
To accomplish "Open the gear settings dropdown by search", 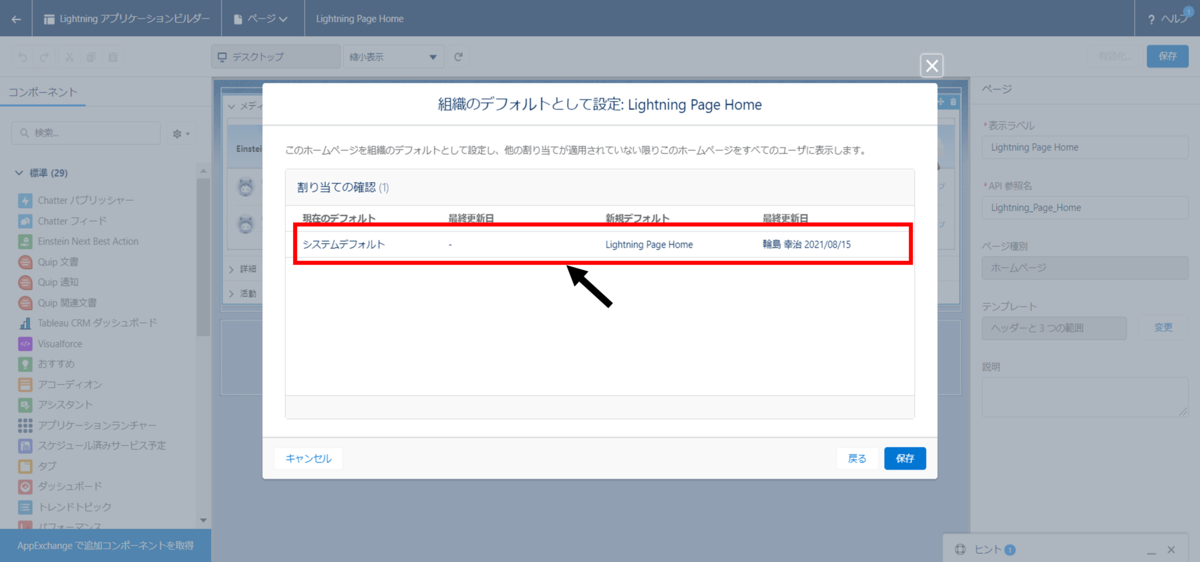I will pos(181,133).
